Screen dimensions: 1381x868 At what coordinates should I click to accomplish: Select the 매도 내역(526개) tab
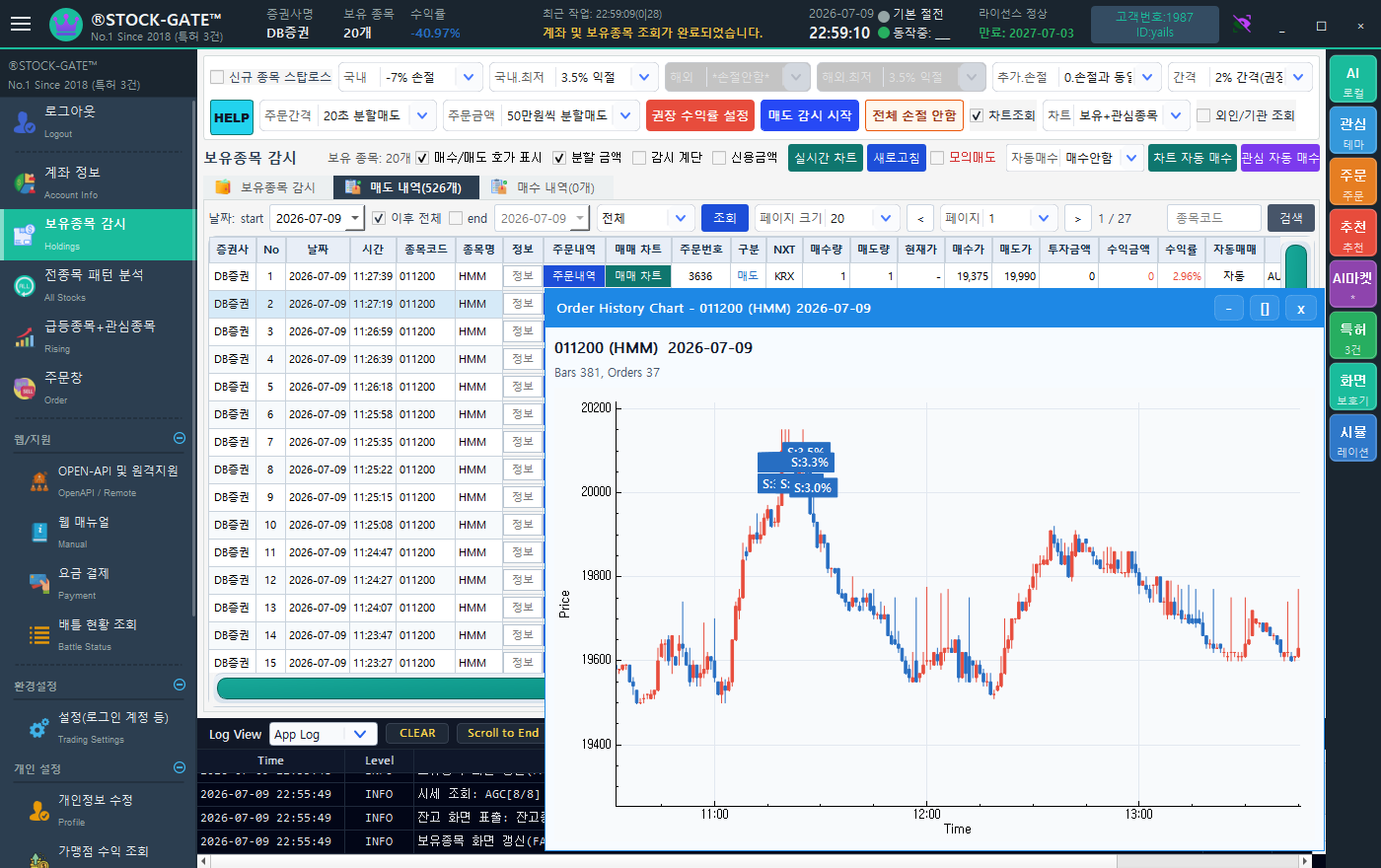coord(404,187)
